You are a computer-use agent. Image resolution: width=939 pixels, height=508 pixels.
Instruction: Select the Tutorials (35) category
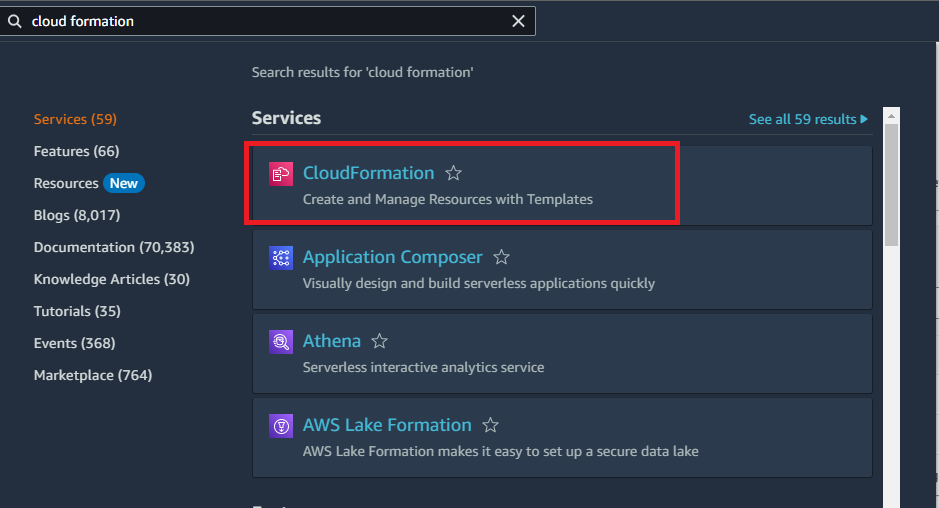click(x=77, y=311)
